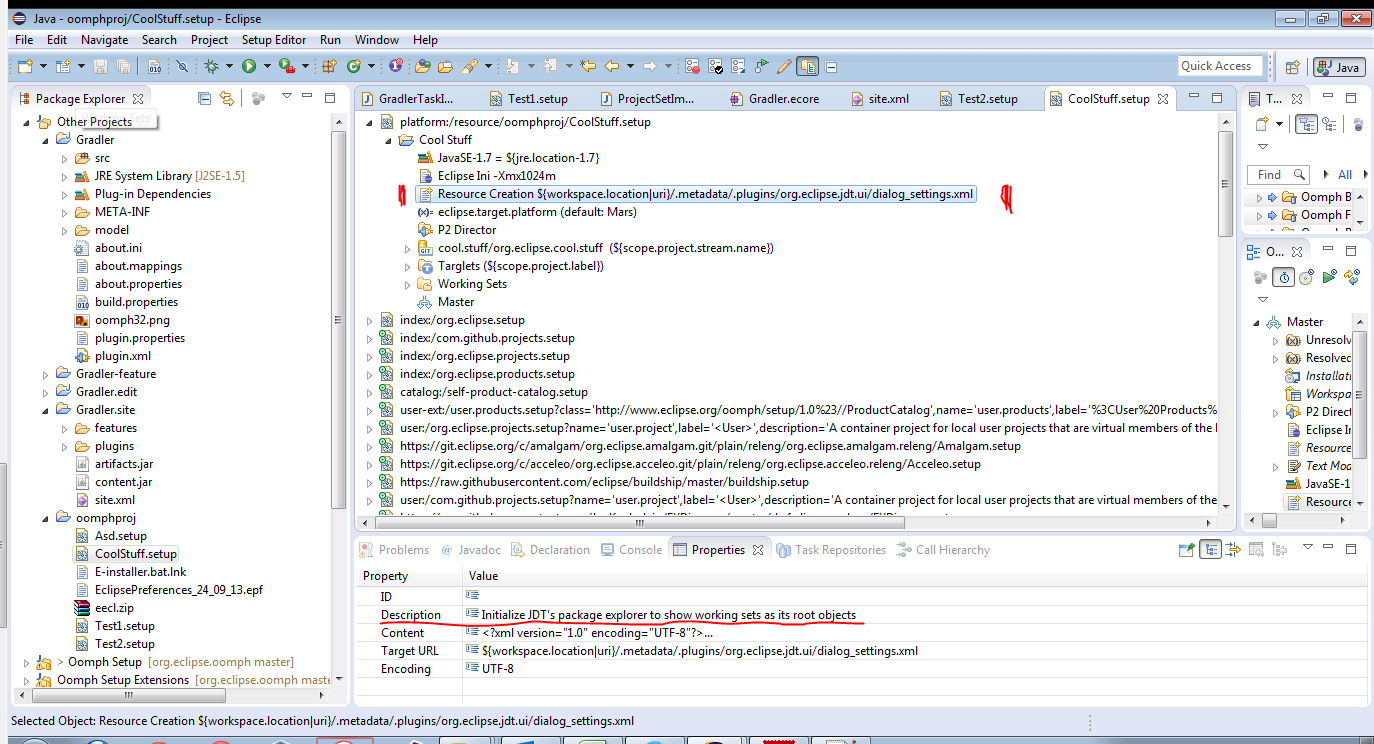Screen dimensions: 1374x744
Task: Click green play icon in Outline toolbar
Action: (x=1329, y=277)
